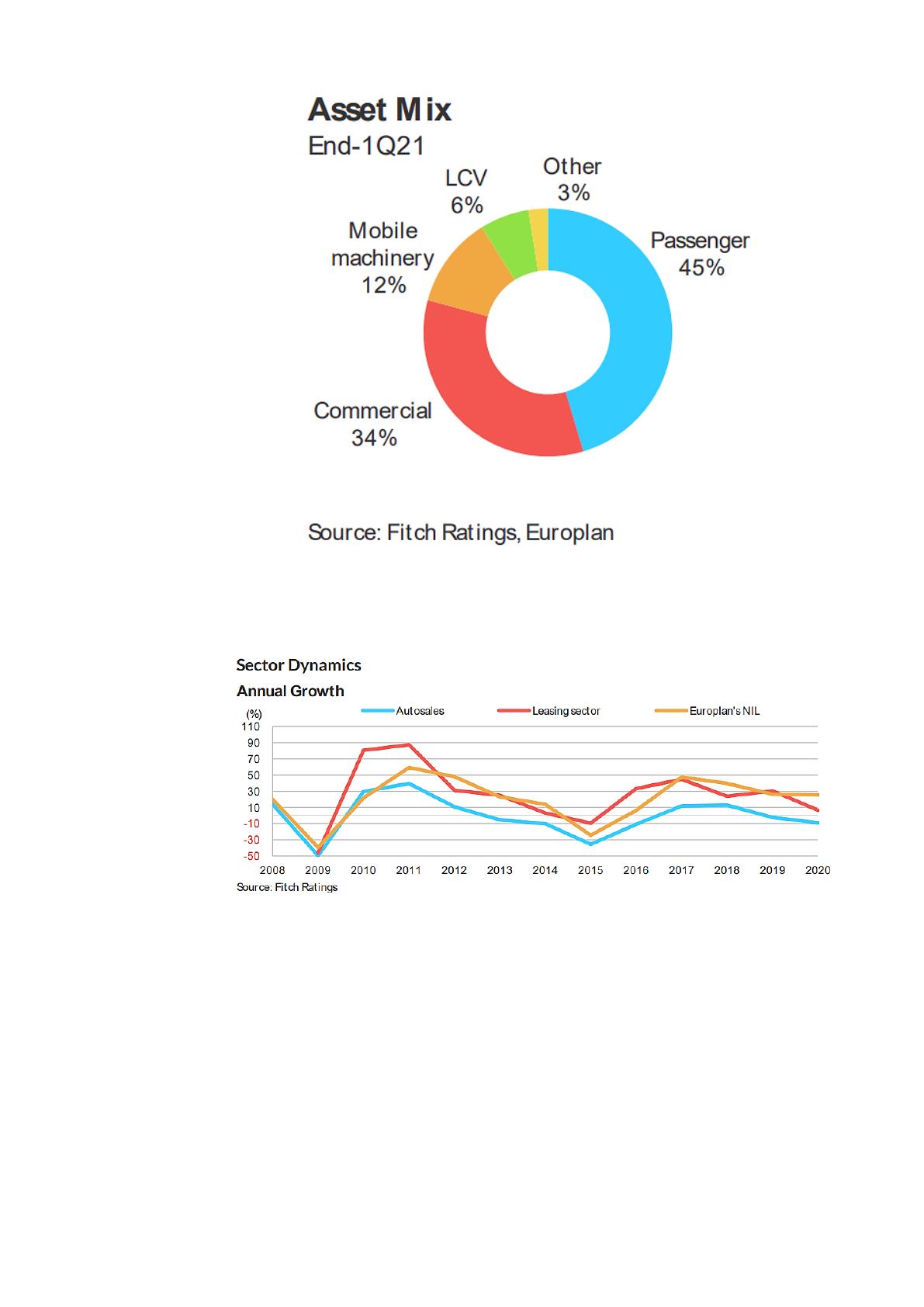924x1307 pixels.
Task: Click the 2015 x-axis label
Action: pyautogui.click(x=590, y=870)
